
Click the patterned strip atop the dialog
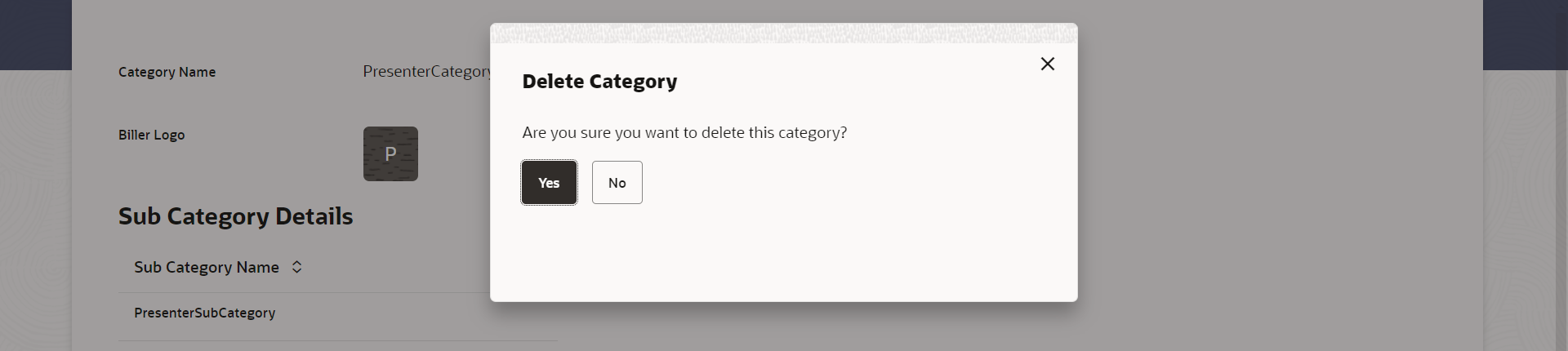[x=783, y=33]
